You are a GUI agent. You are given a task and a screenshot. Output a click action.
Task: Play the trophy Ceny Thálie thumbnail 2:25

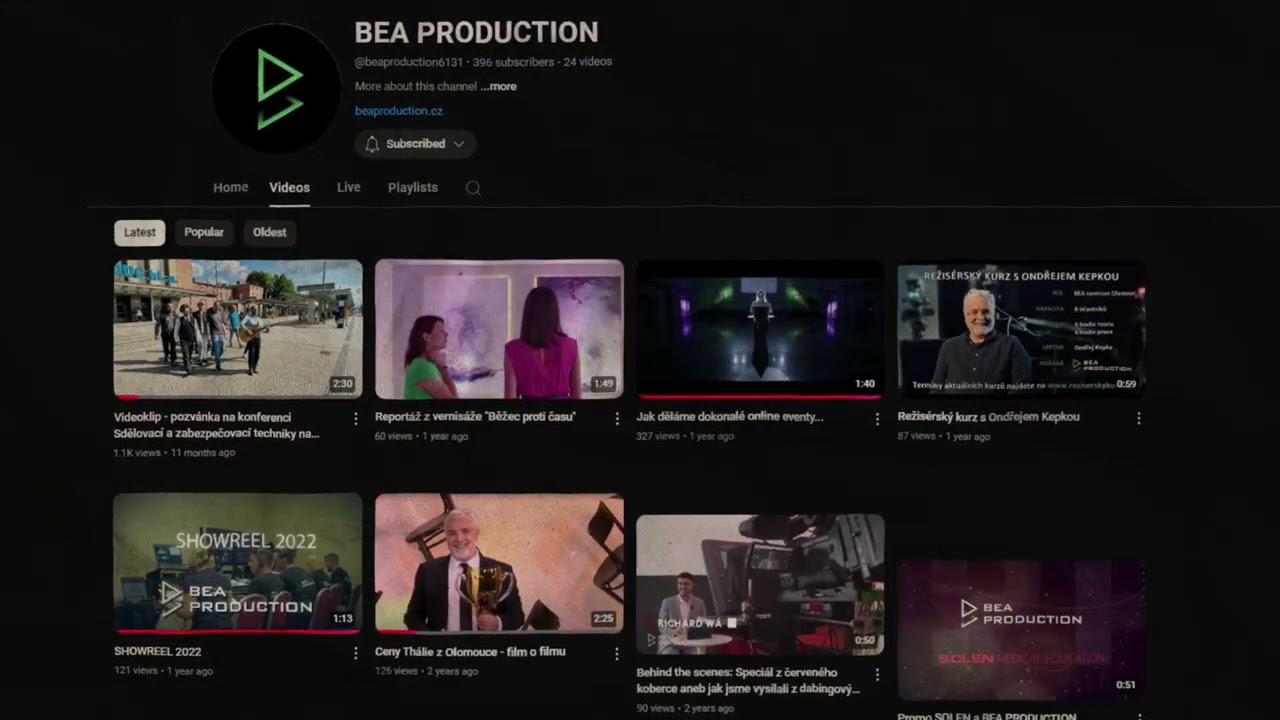click(x=499, y=563)
